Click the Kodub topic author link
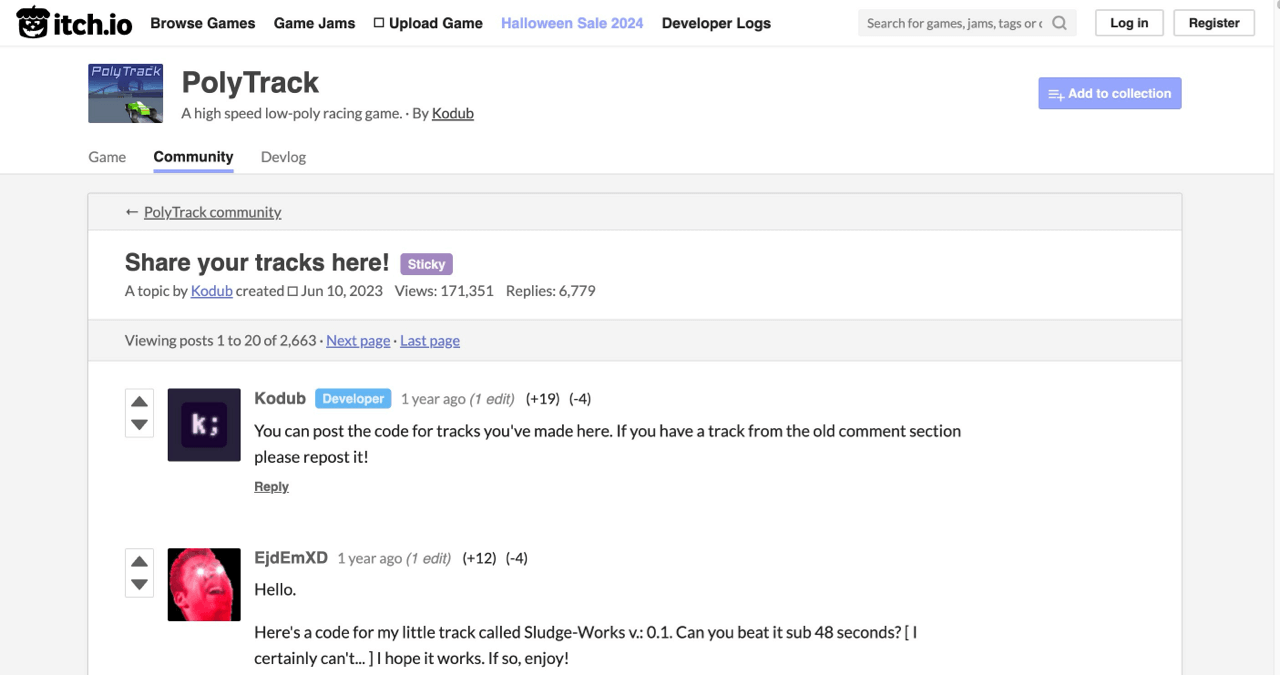The image size is (1280, 680). coord(211,291)
